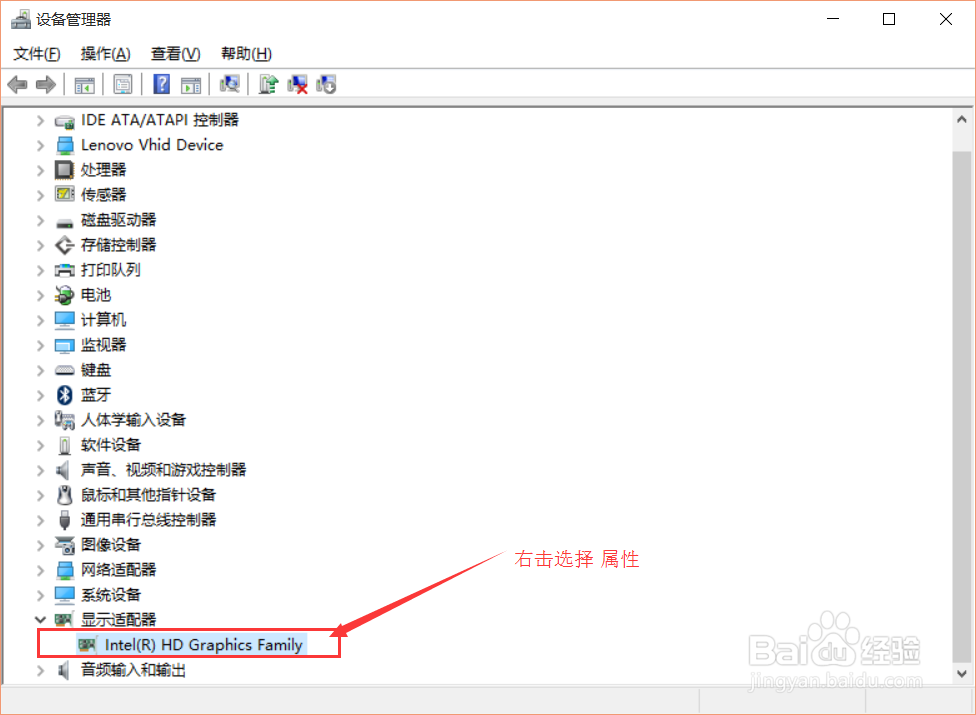
Task: Open the 查看(V) menu
Action: point(176,54)
